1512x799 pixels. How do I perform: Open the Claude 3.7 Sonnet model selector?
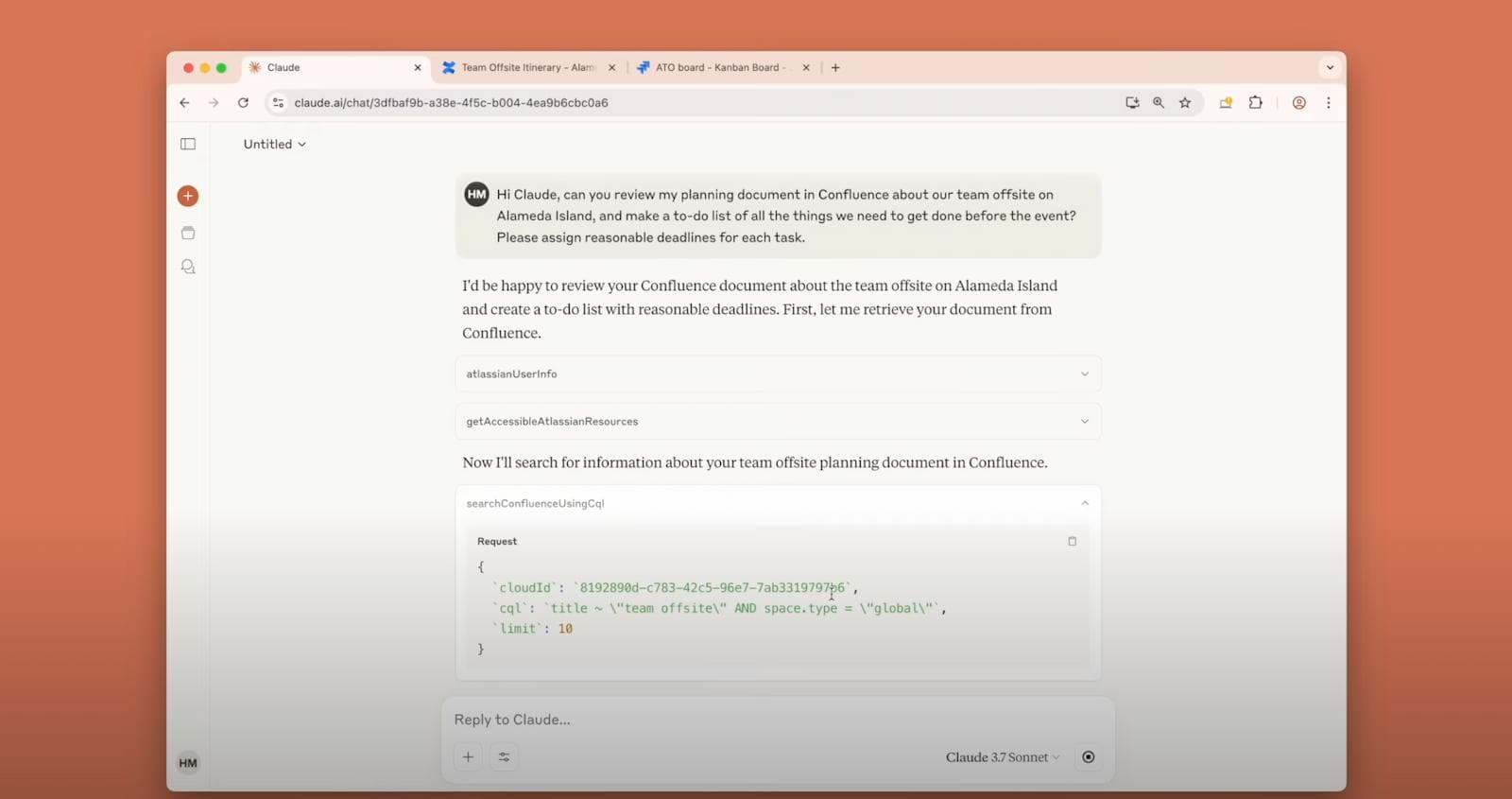coord(1003,757)
